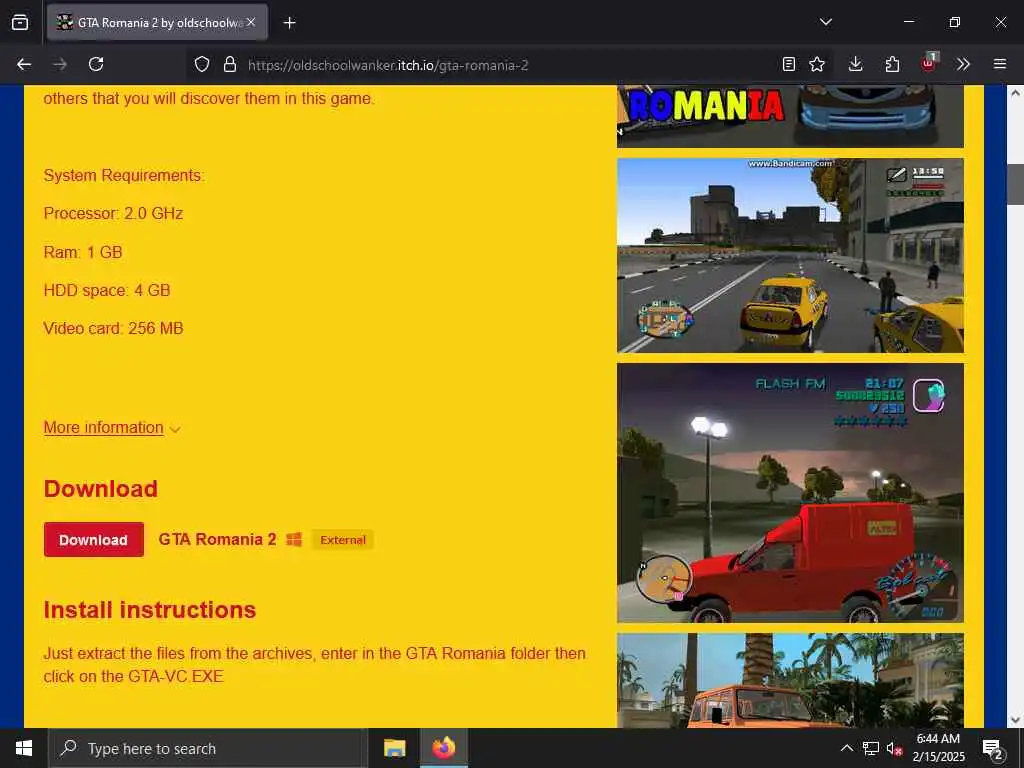The image size is (1024, 768).
Task: Select the System Requirements label
Action: point(124,176)
